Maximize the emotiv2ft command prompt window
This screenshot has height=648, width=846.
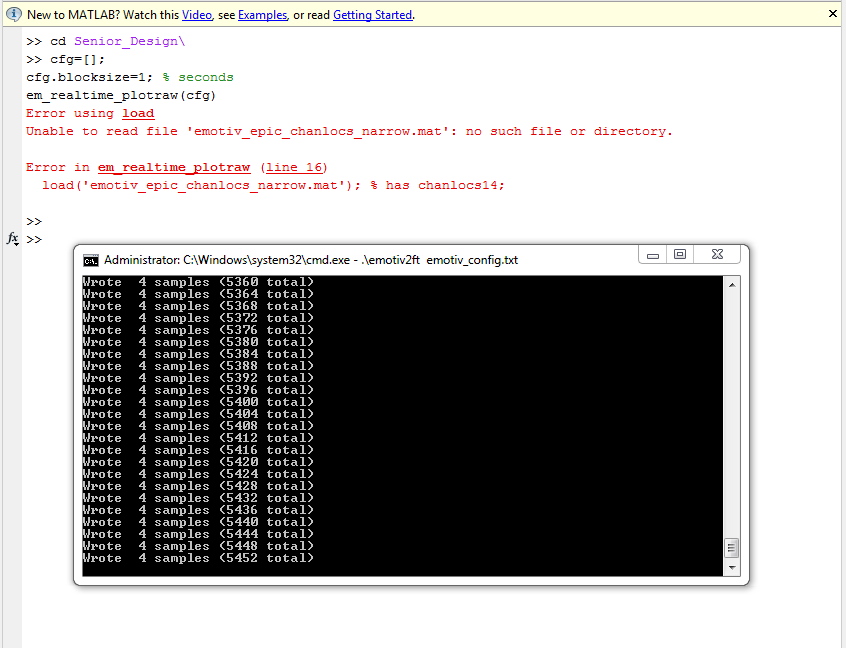680,255
